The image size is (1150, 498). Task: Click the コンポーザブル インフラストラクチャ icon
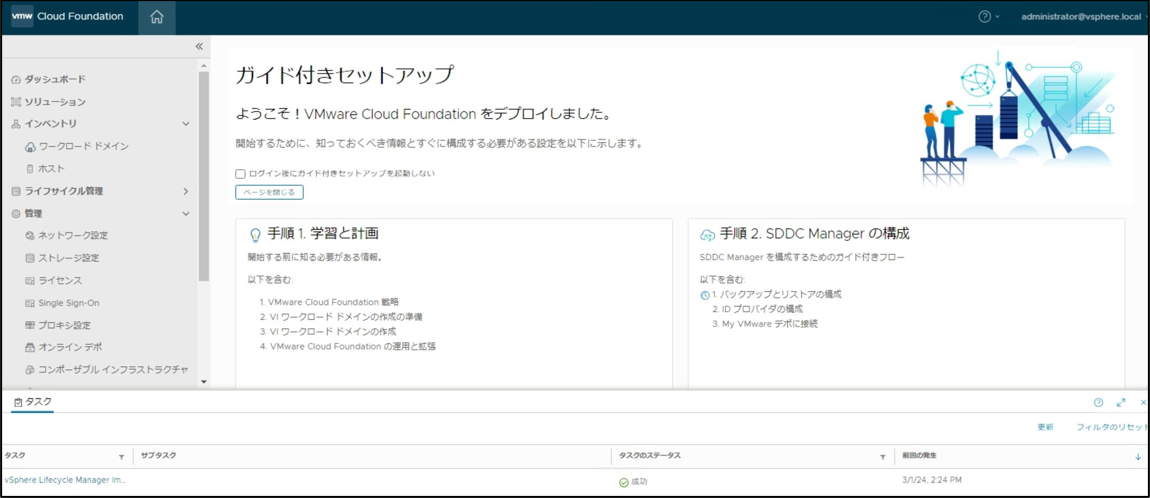(30, 370)
